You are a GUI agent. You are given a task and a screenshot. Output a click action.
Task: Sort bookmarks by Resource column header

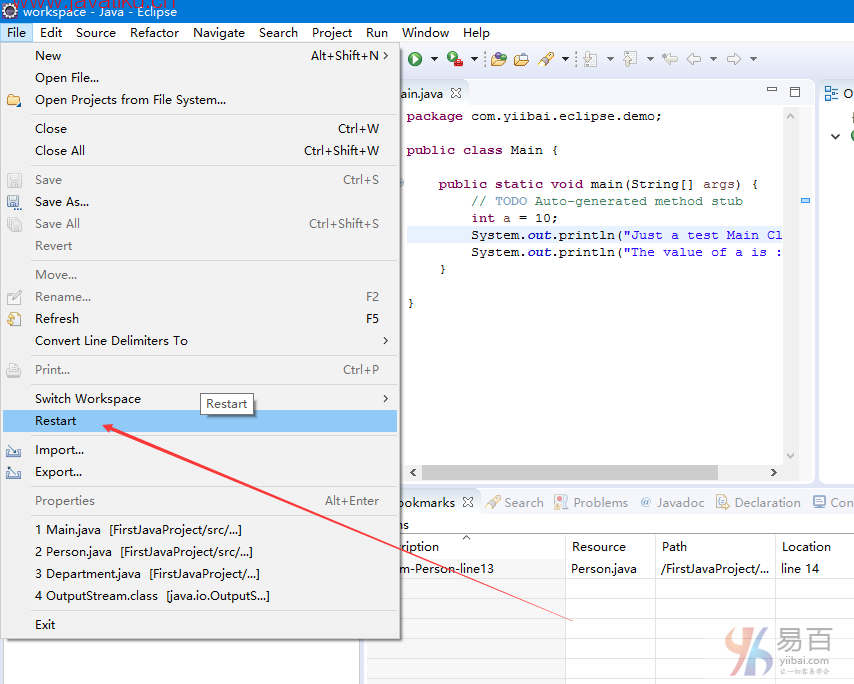click(x=611, y=547)
